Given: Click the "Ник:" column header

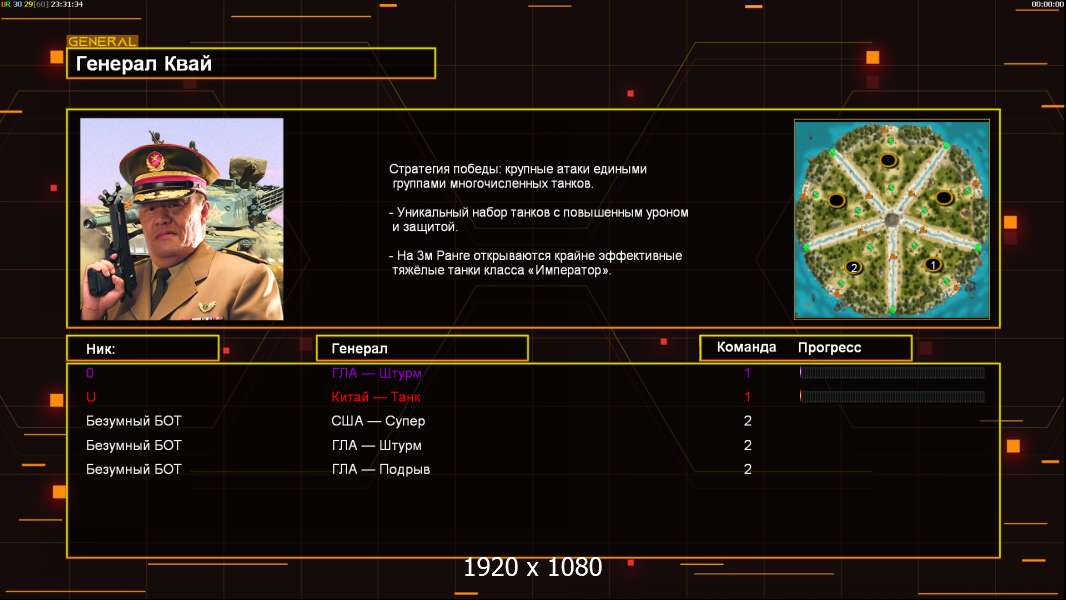Looking at the screenshot, I should (143, 349).
